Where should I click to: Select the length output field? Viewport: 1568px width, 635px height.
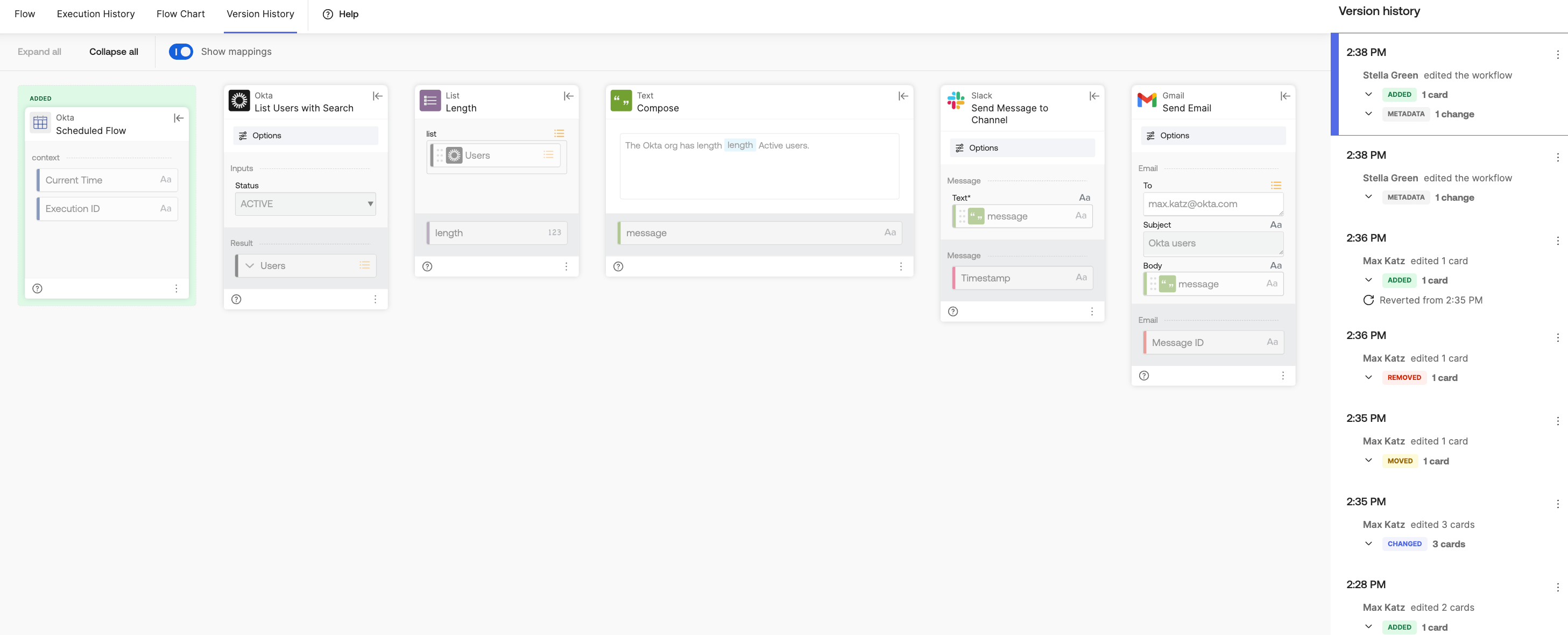click(497, 233)
